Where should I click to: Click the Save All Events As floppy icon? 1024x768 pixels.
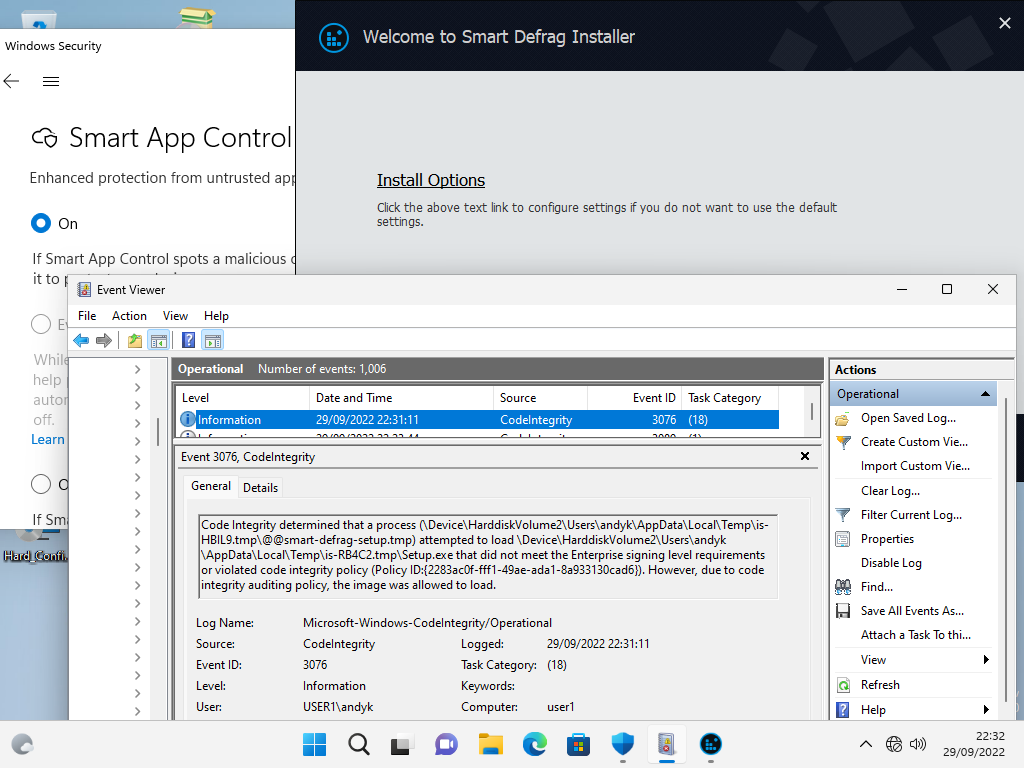coord(843,611)
